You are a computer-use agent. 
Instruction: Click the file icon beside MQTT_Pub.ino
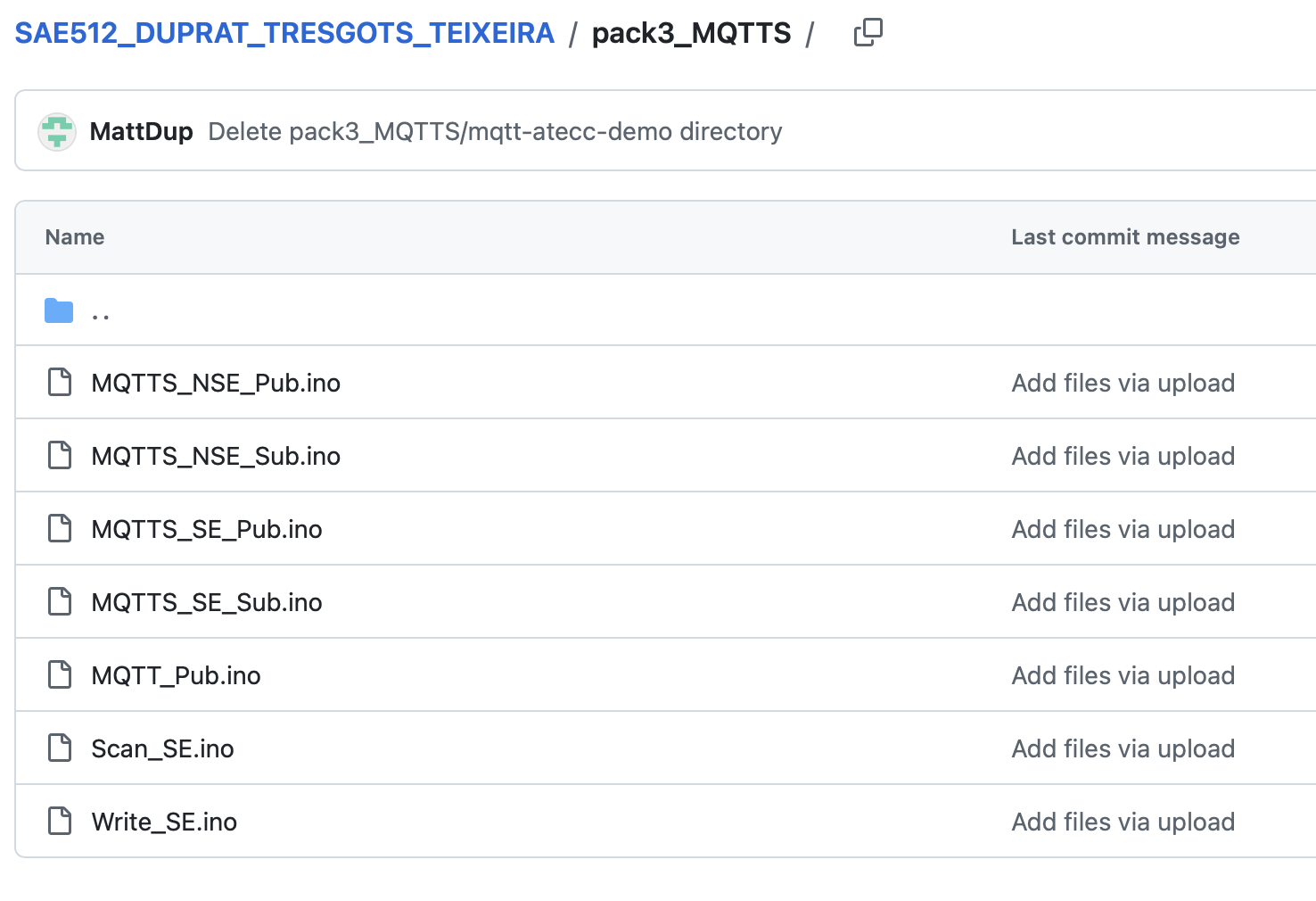click(x=59, y=674)
